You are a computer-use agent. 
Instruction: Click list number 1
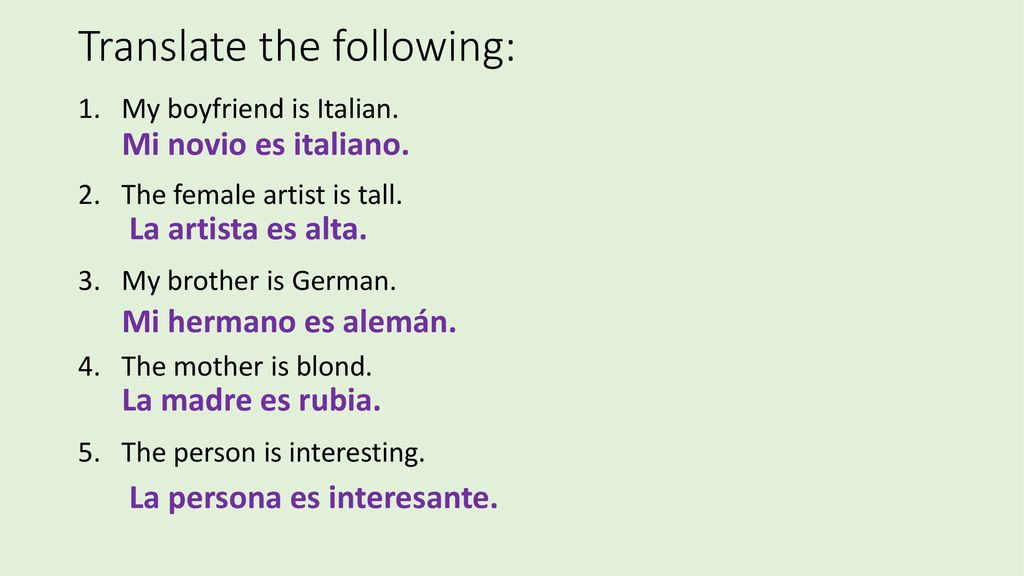89,109
